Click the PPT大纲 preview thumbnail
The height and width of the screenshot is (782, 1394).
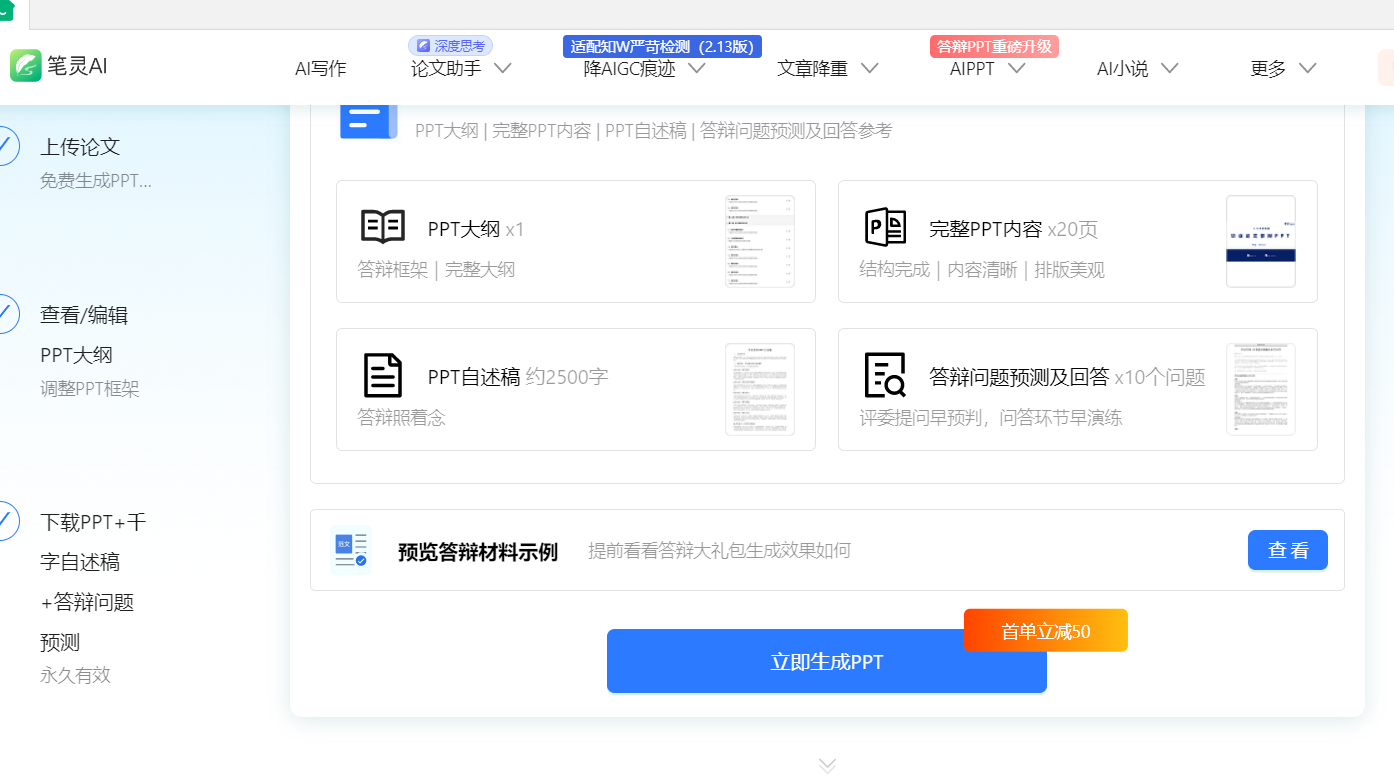[x=760, y=241]
